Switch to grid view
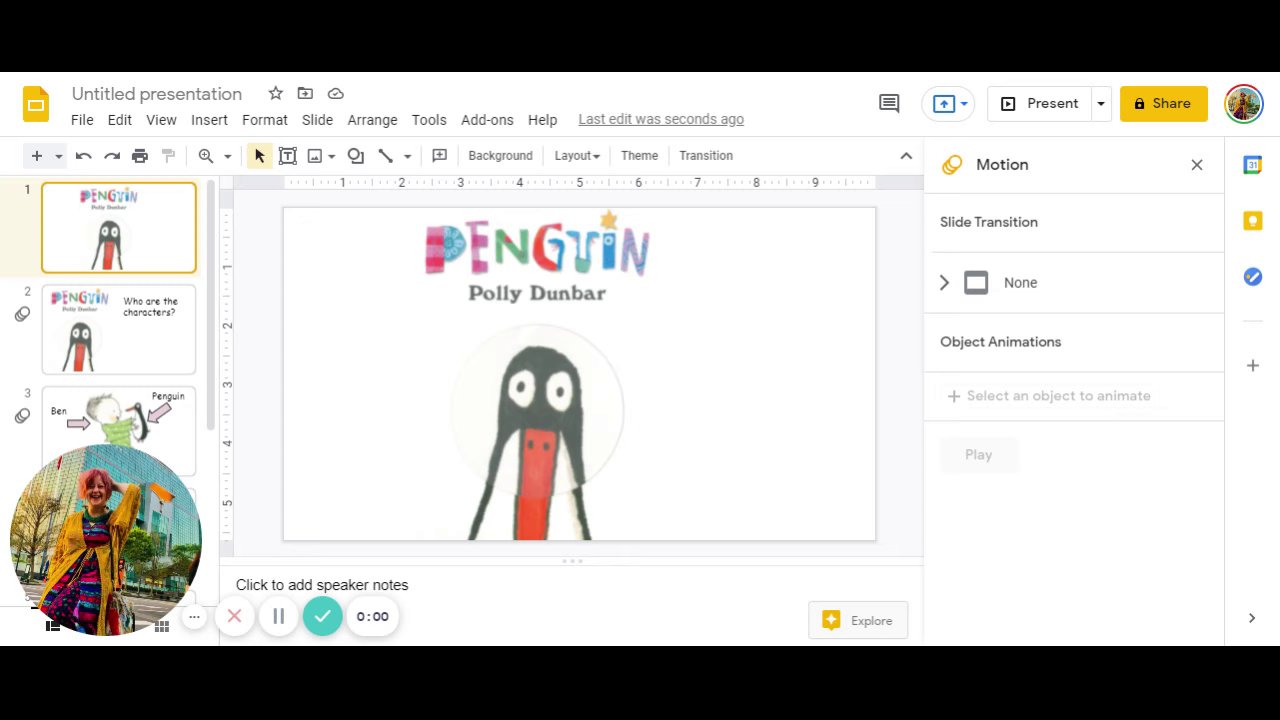This screenshot has height=720, width=1280. tap(162, 627)
